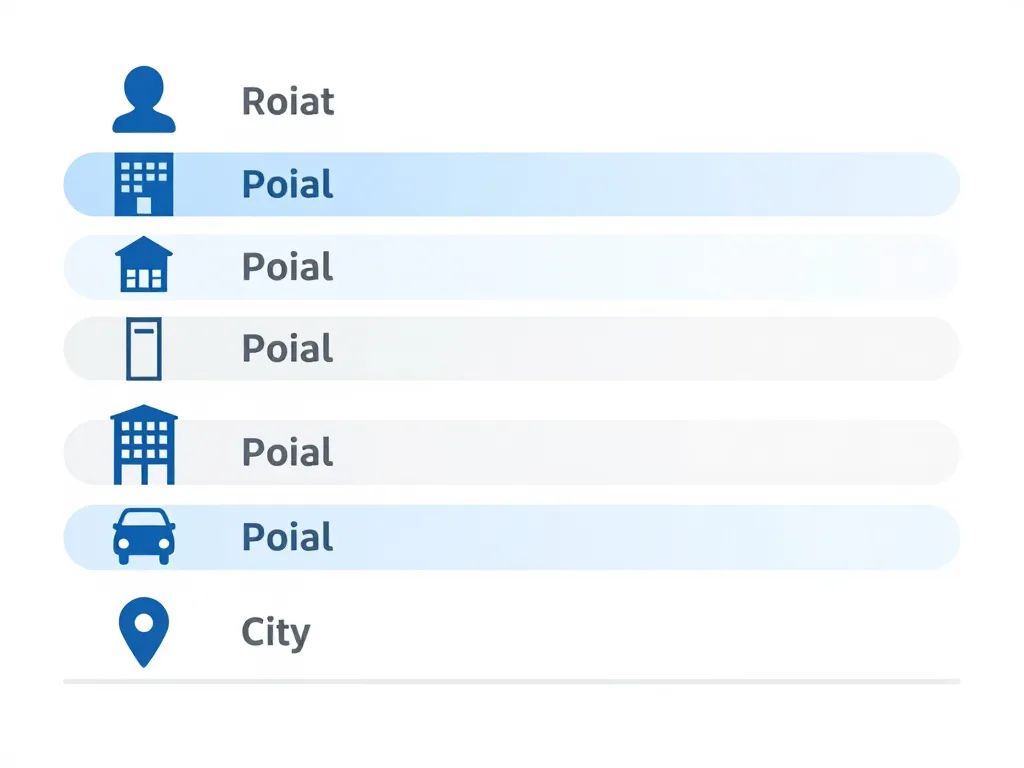Screen dimensions: 1024x768
Task: Select the office building icon with grid windows
Action: 145,184
